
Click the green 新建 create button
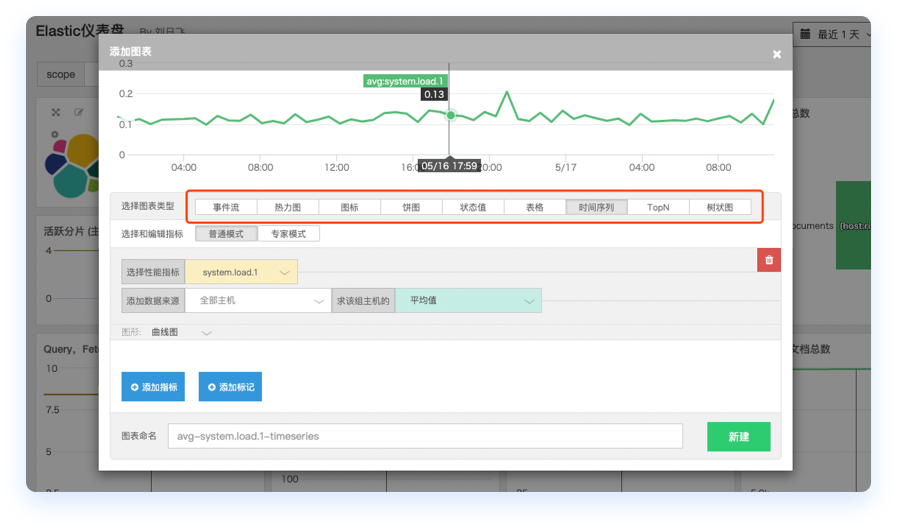pos(738,437)
